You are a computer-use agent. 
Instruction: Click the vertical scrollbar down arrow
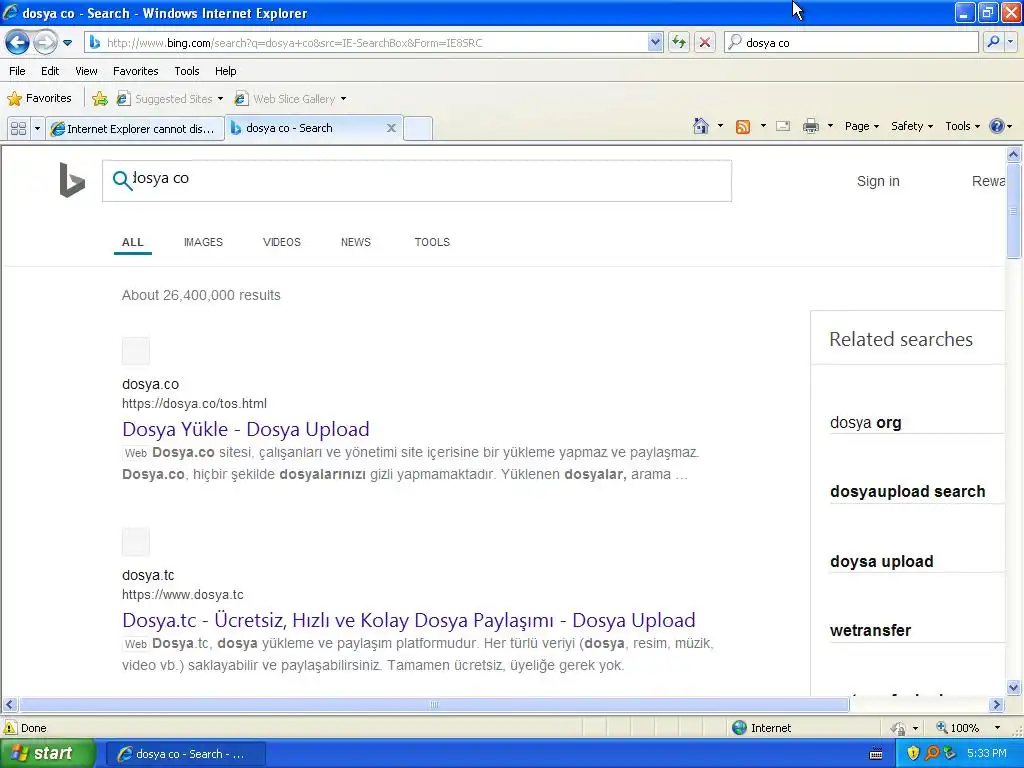pos(1014,687)
